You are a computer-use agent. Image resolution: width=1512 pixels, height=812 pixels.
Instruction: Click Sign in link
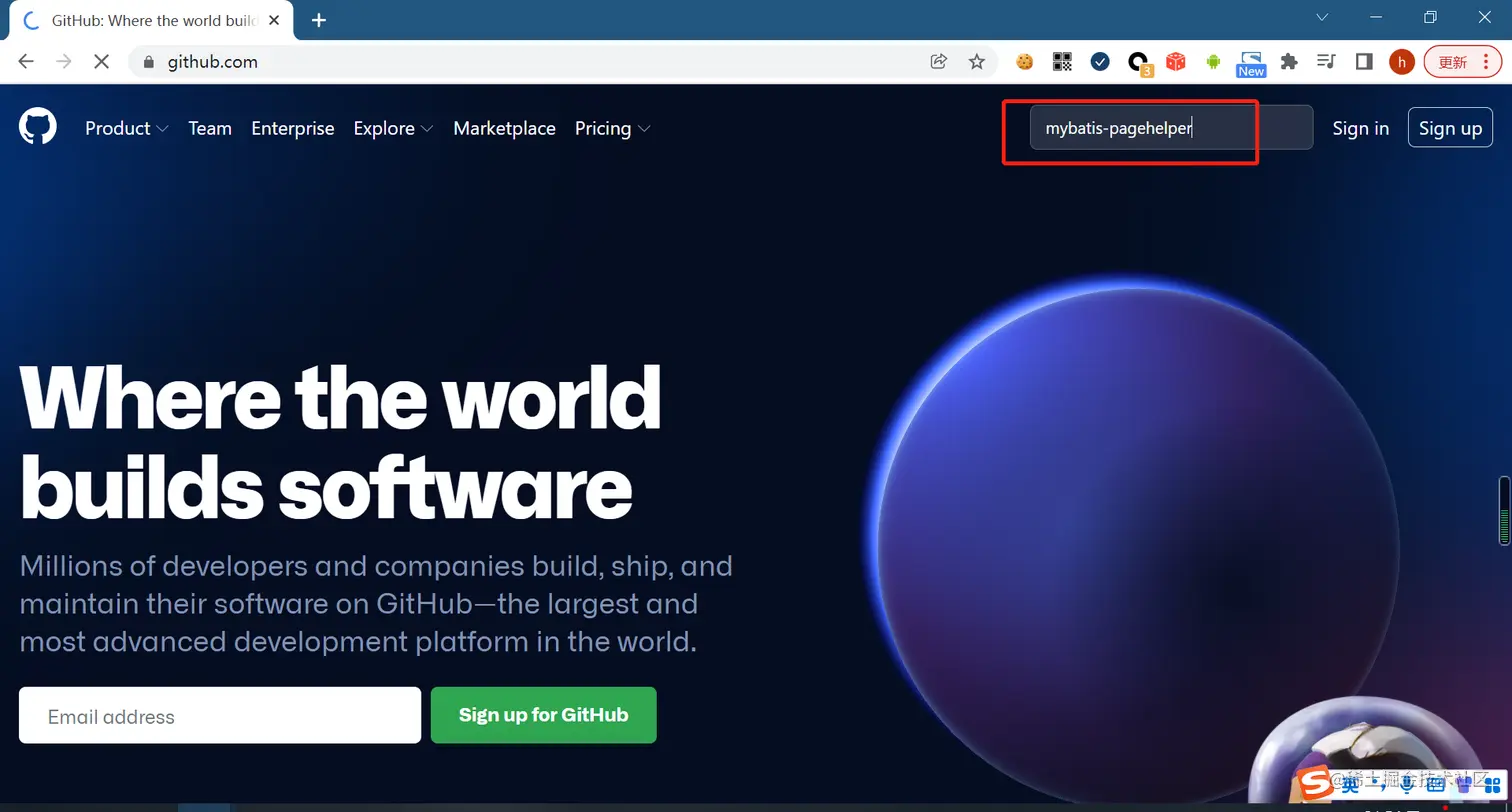1360,128
